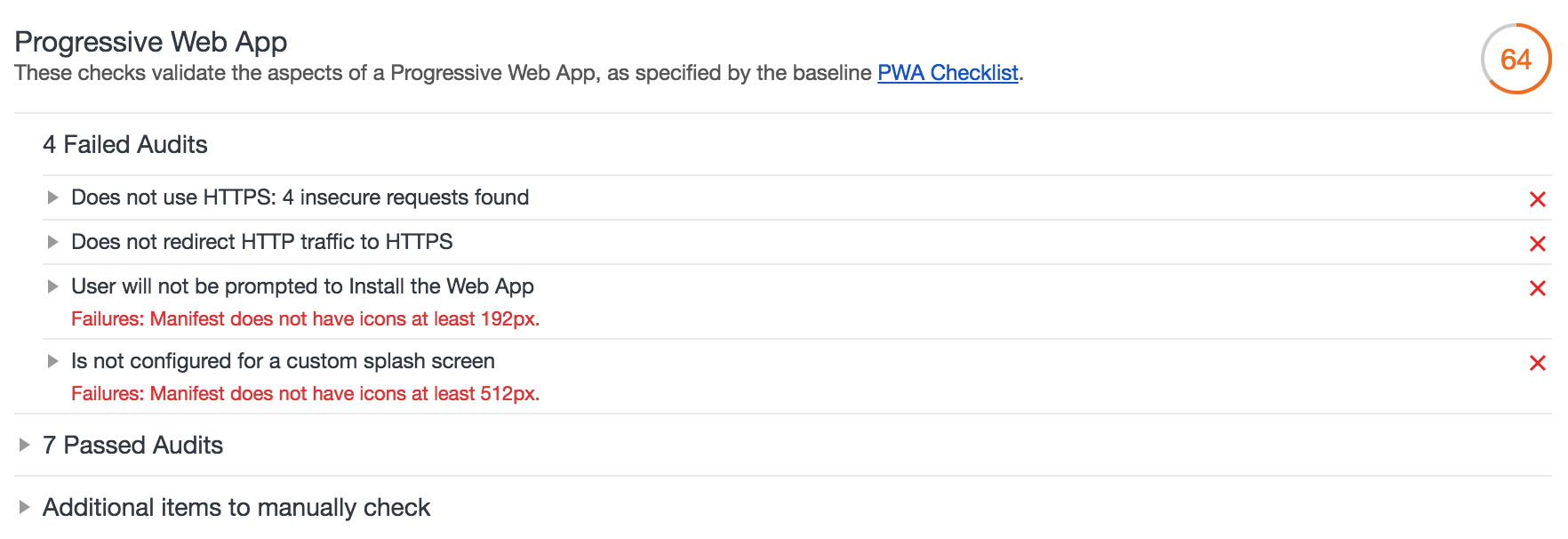1568x539 pixels.
Task: Click 'User will not be prompted' audit text
Action: (x=302, y=286)
